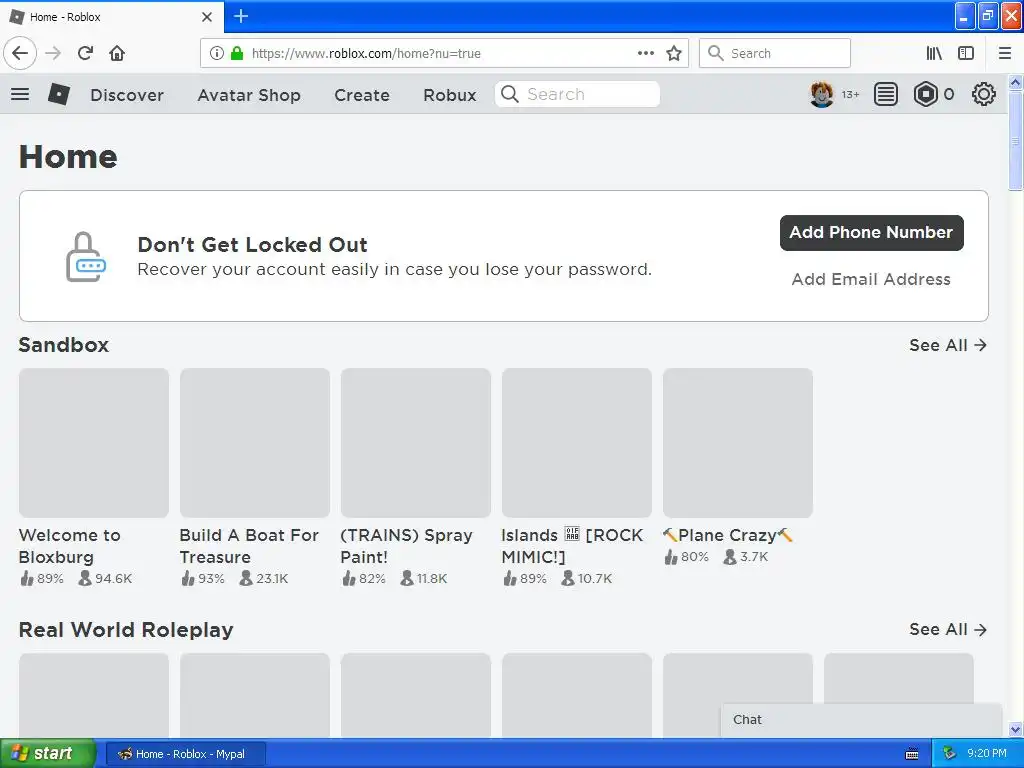Click the keyboard icon in system tray

(x=912, y=754)
